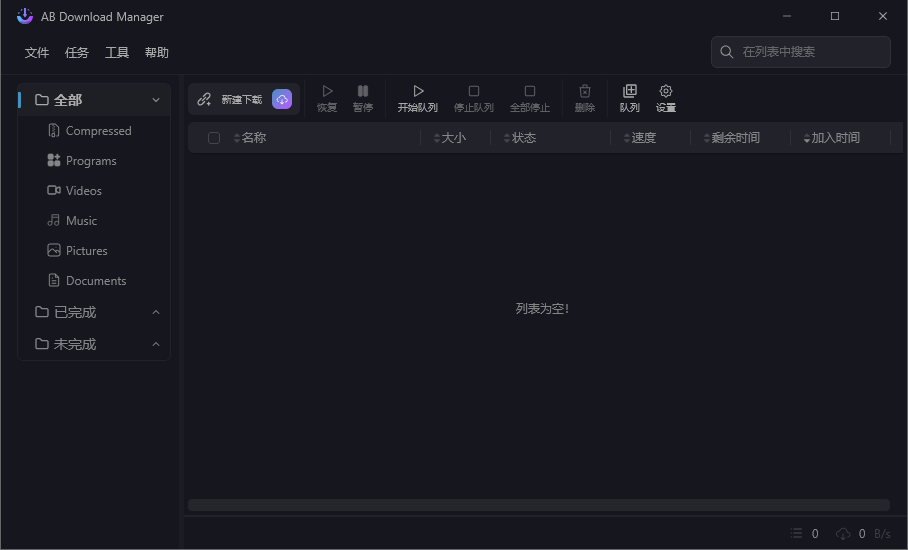This screenshot has height=550, width=908.
Task: Sort list by 名称 column header
Action: [254, 138]
